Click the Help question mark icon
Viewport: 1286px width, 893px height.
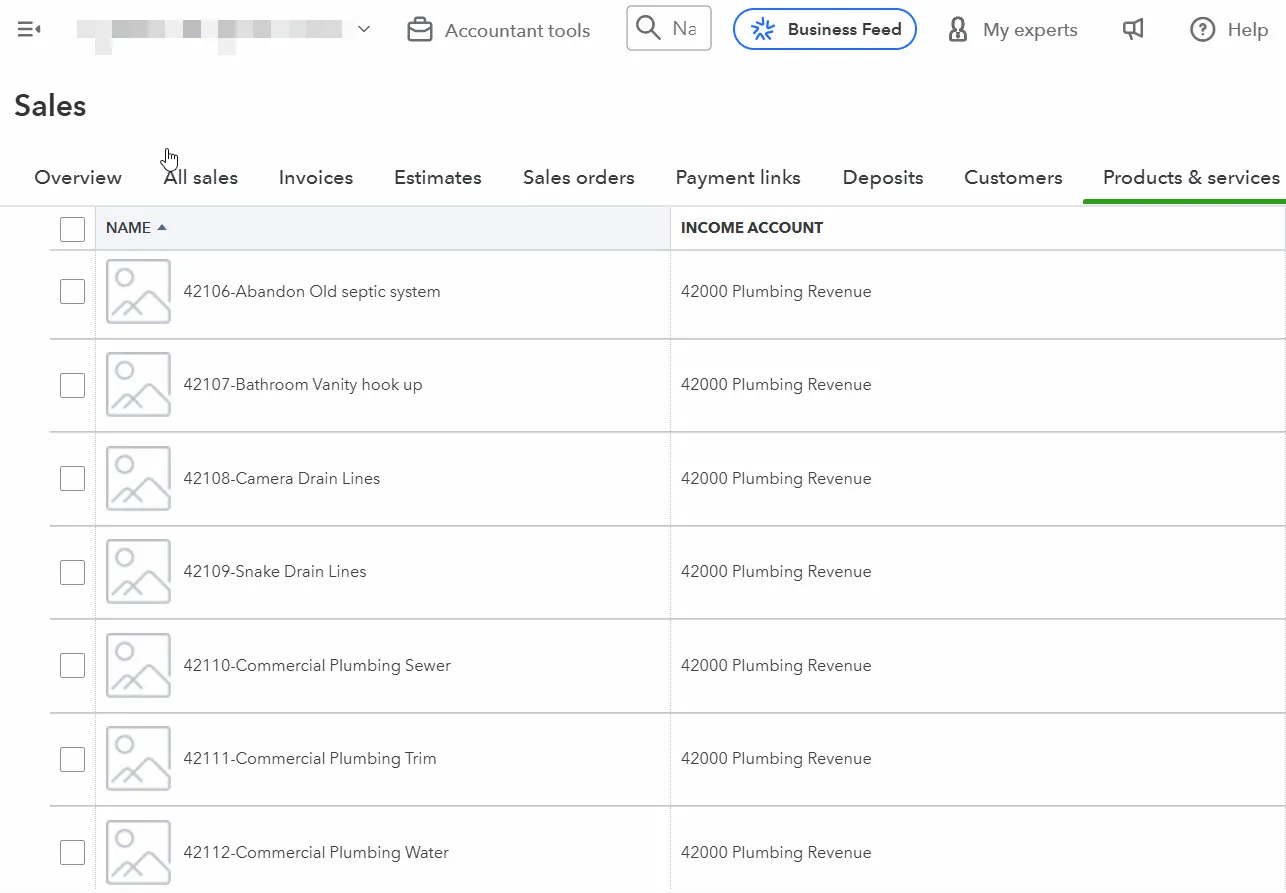point(1202,30)
